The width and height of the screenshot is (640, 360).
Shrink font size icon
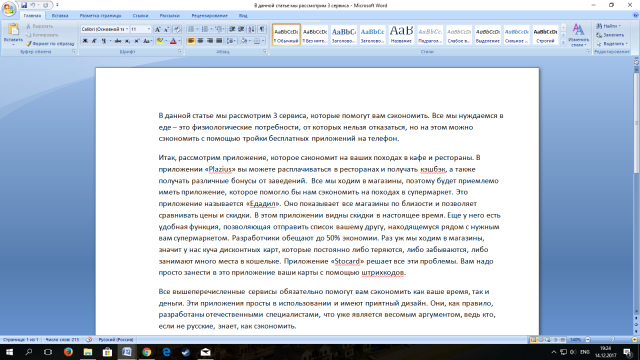(167, 29)
